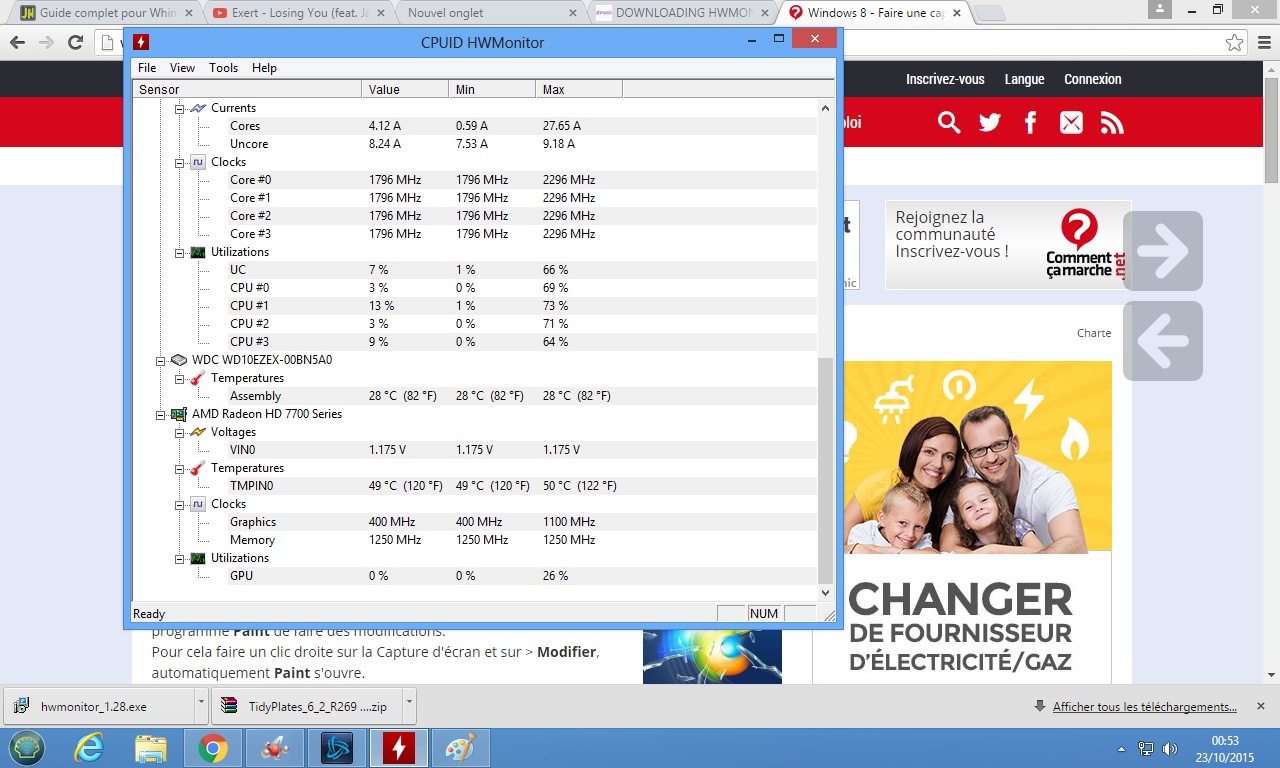The width and height of the screenshot is (1280, 768).
Task: Click Afficher tous les téléchargements link
Action: pos(1145,707)
